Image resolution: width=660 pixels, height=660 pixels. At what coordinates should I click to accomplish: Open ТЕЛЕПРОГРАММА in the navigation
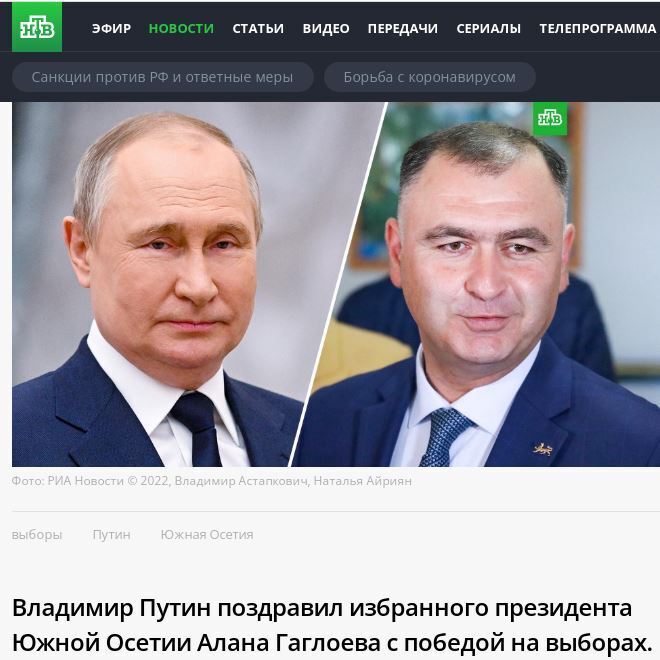(x=598, y=28)
